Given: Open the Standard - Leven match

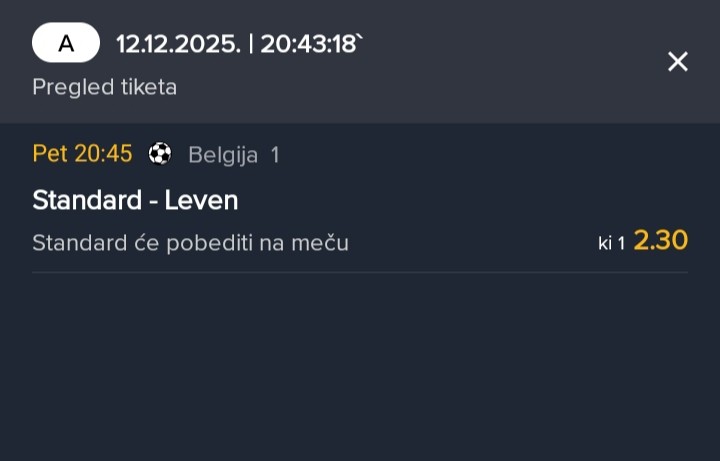Looking at the screenshot, I should 135,200.
